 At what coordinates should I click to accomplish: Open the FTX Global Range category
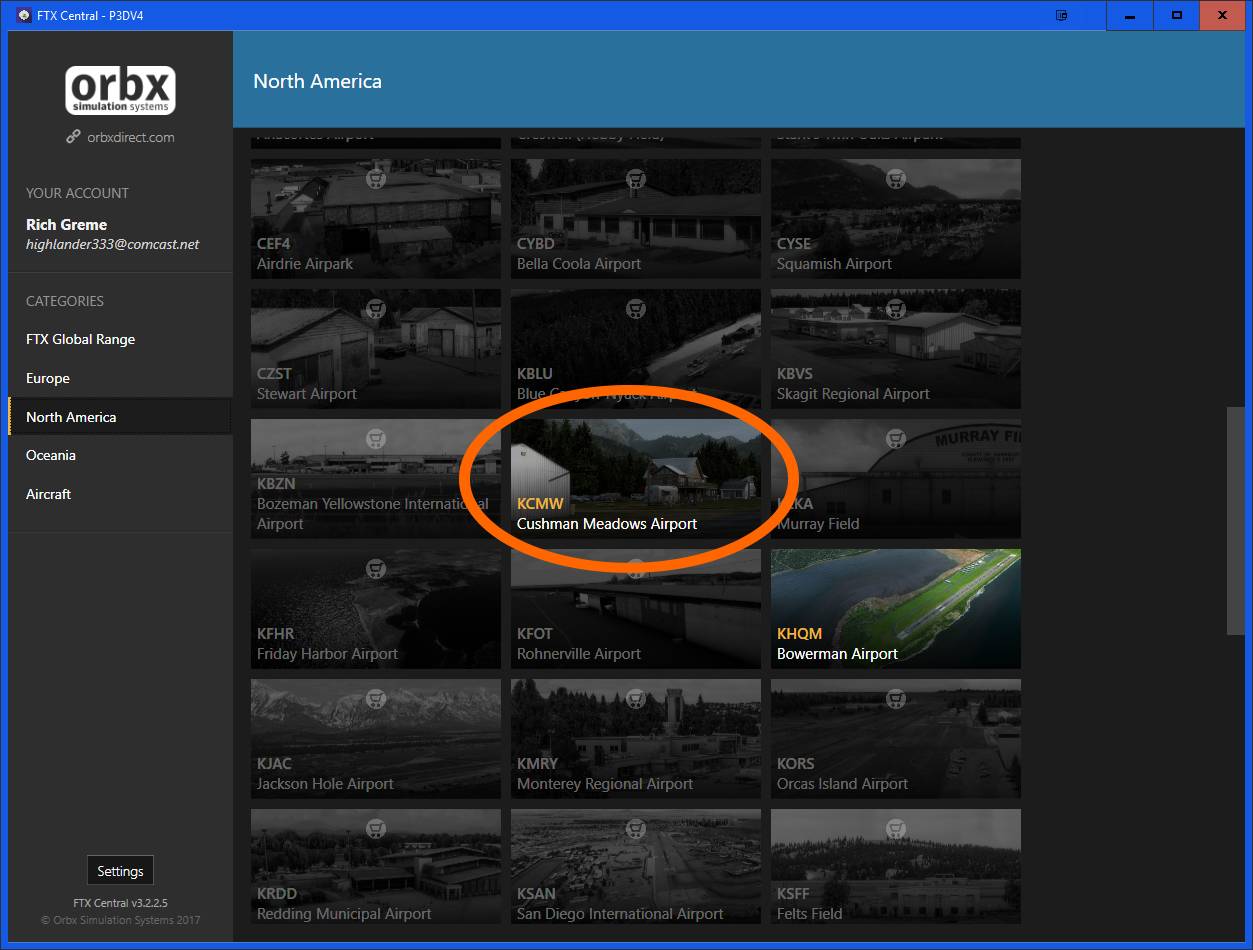[120, 339]
